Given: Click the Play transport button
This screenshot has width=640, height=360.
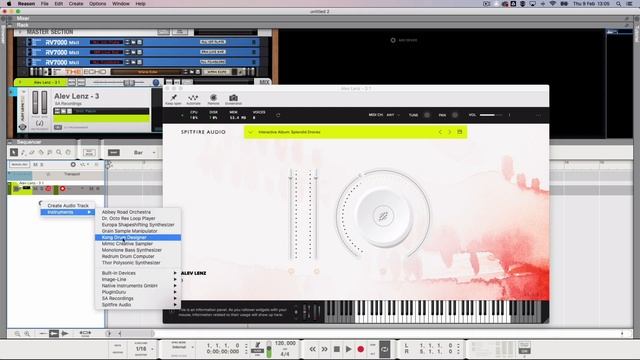Looking at the screenshot, I should 349,349.
